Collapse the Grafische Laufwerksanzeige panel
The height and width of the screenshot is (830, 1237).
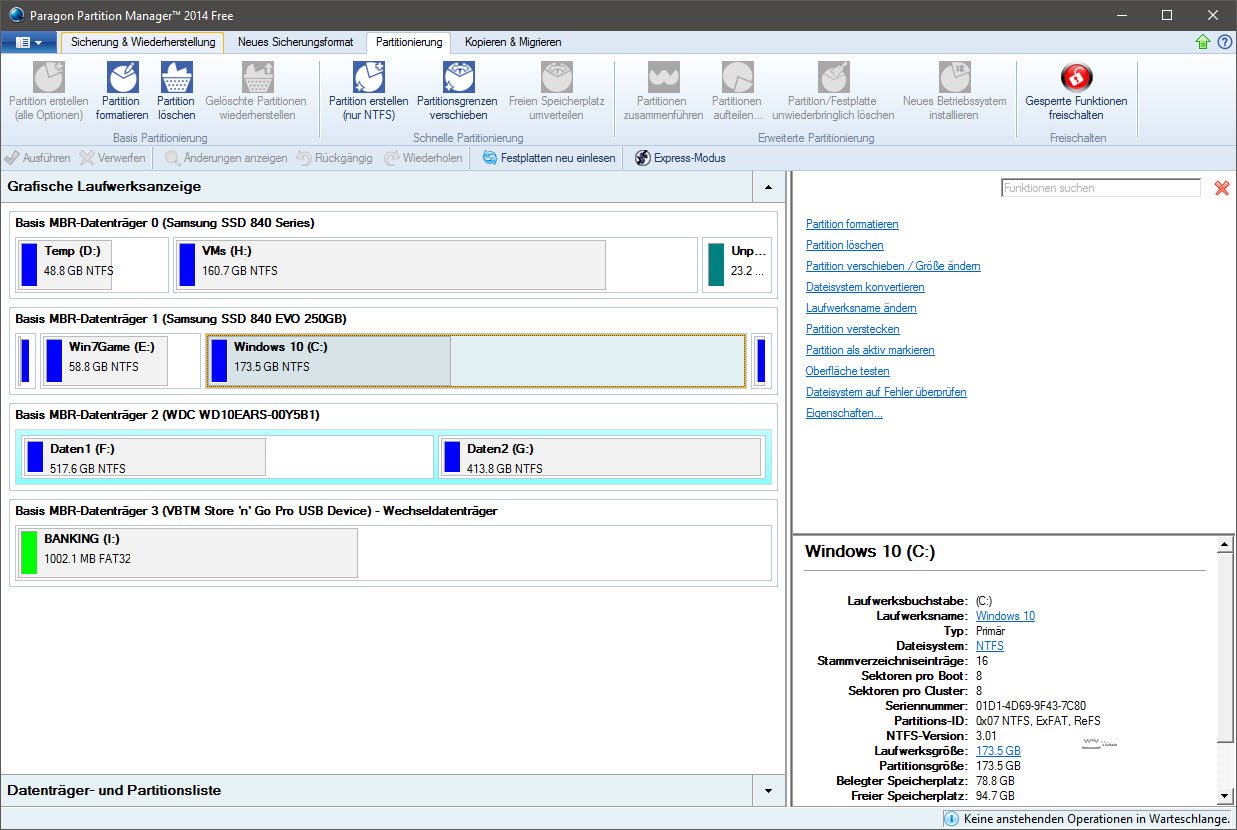(x=768, y=187)
